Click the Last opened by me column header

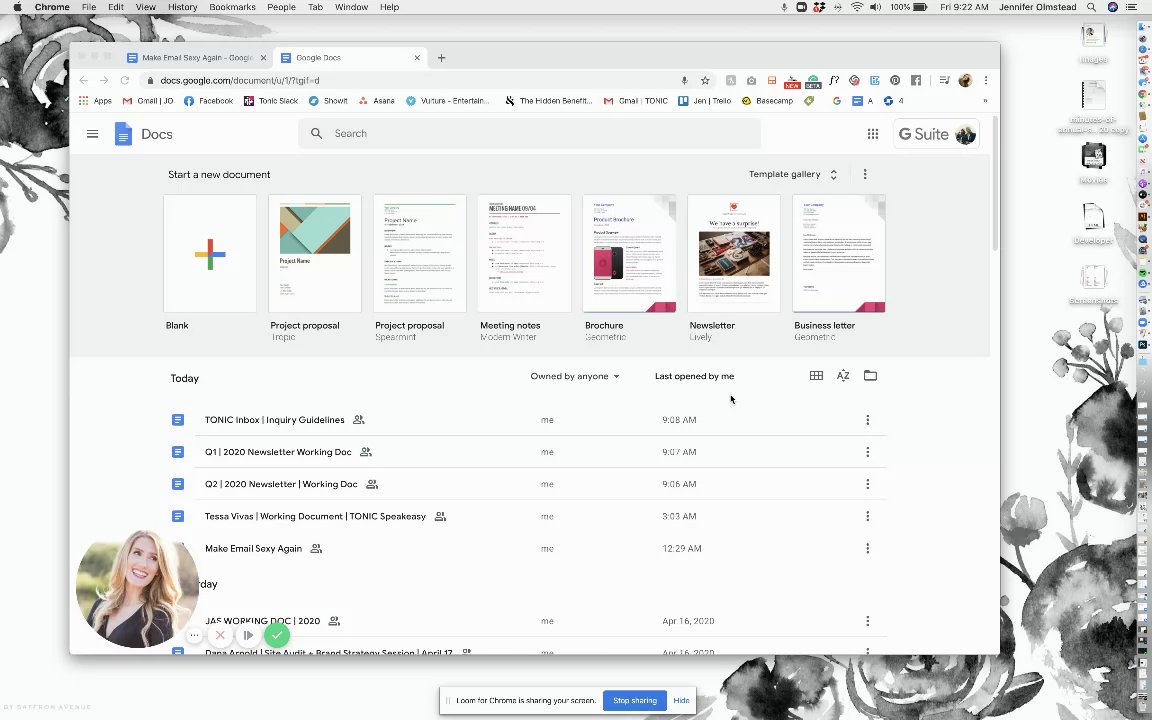tap(694, 376)
